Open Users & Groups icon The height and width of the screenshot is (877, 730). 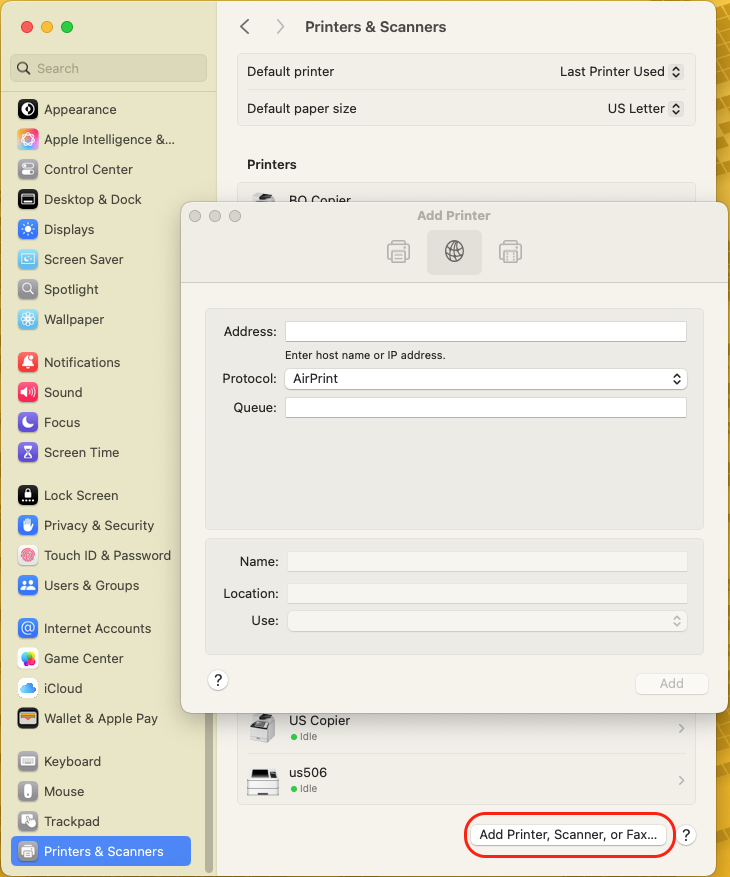[27, 586]
